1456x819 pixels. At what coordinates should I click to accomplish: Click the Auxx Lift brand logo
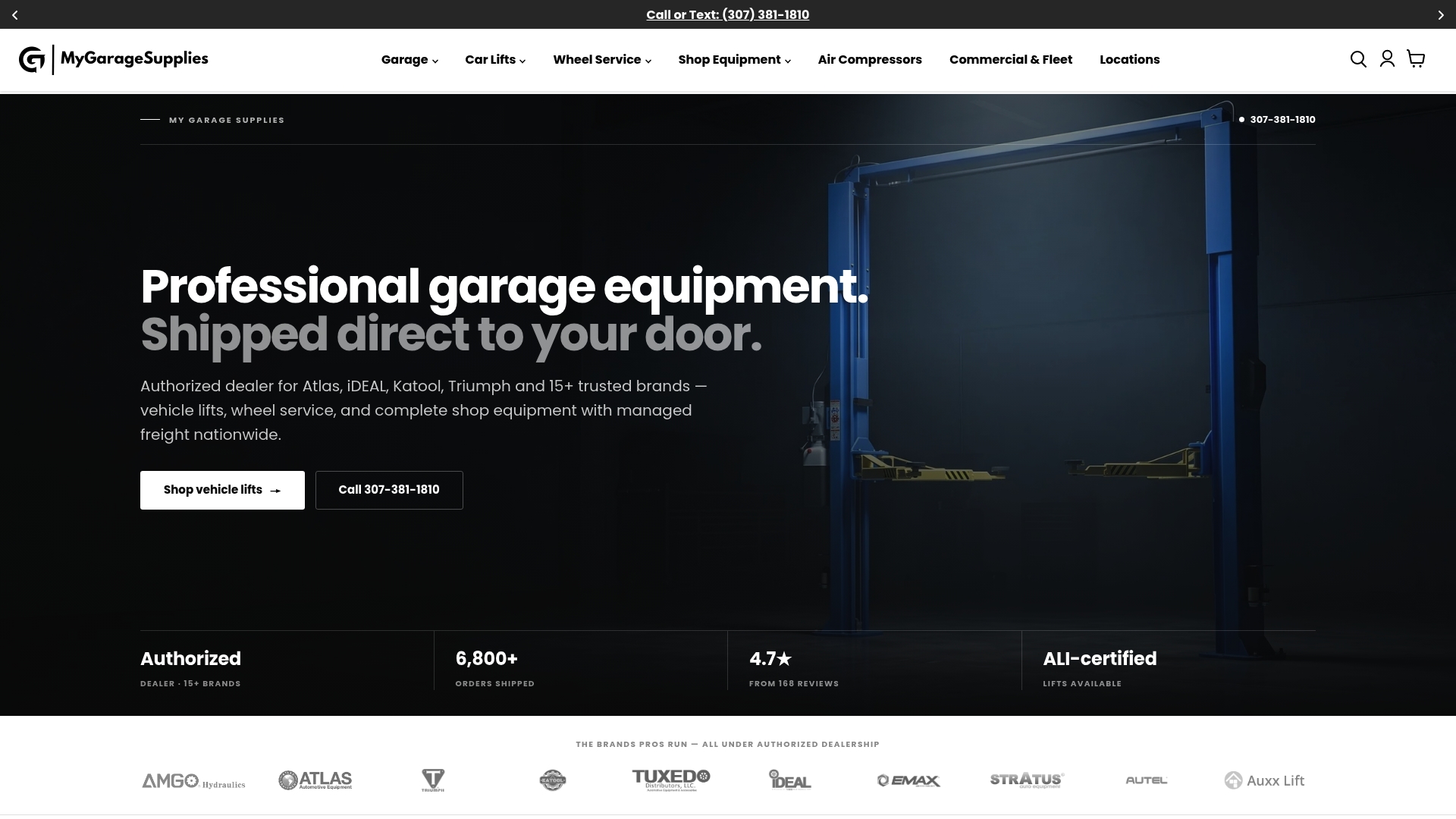1264,780
